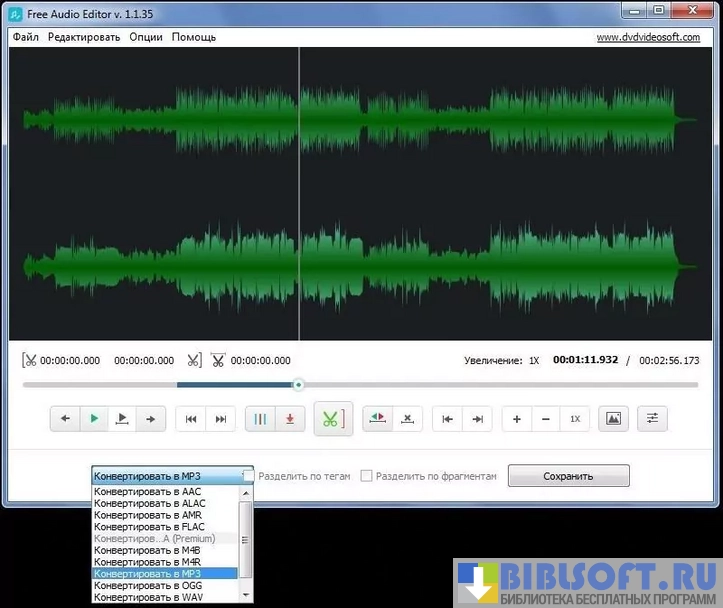Click the playback position slider handle

[x=298, y=384]
